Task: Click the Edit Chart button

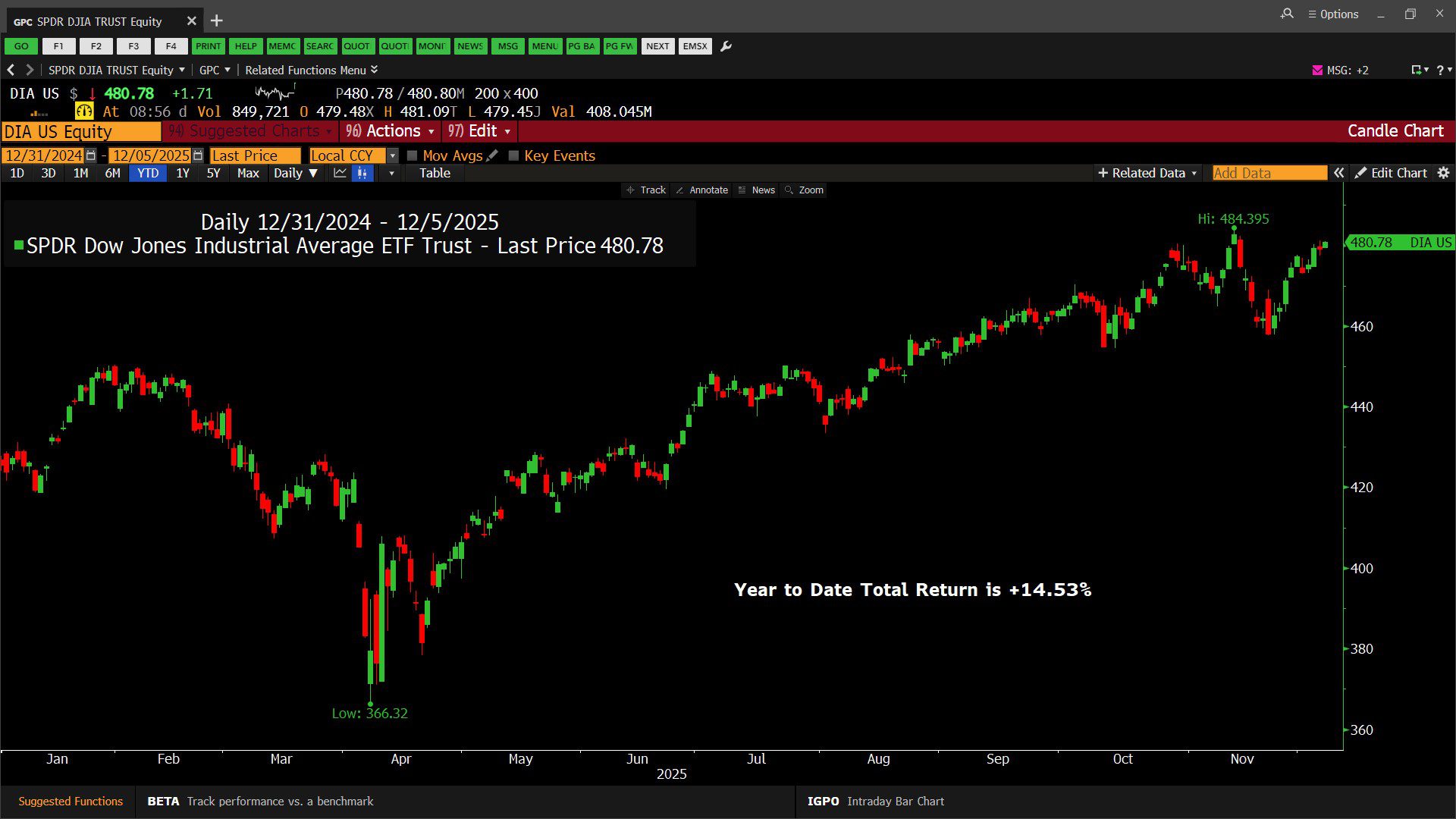Action: 1391,173
